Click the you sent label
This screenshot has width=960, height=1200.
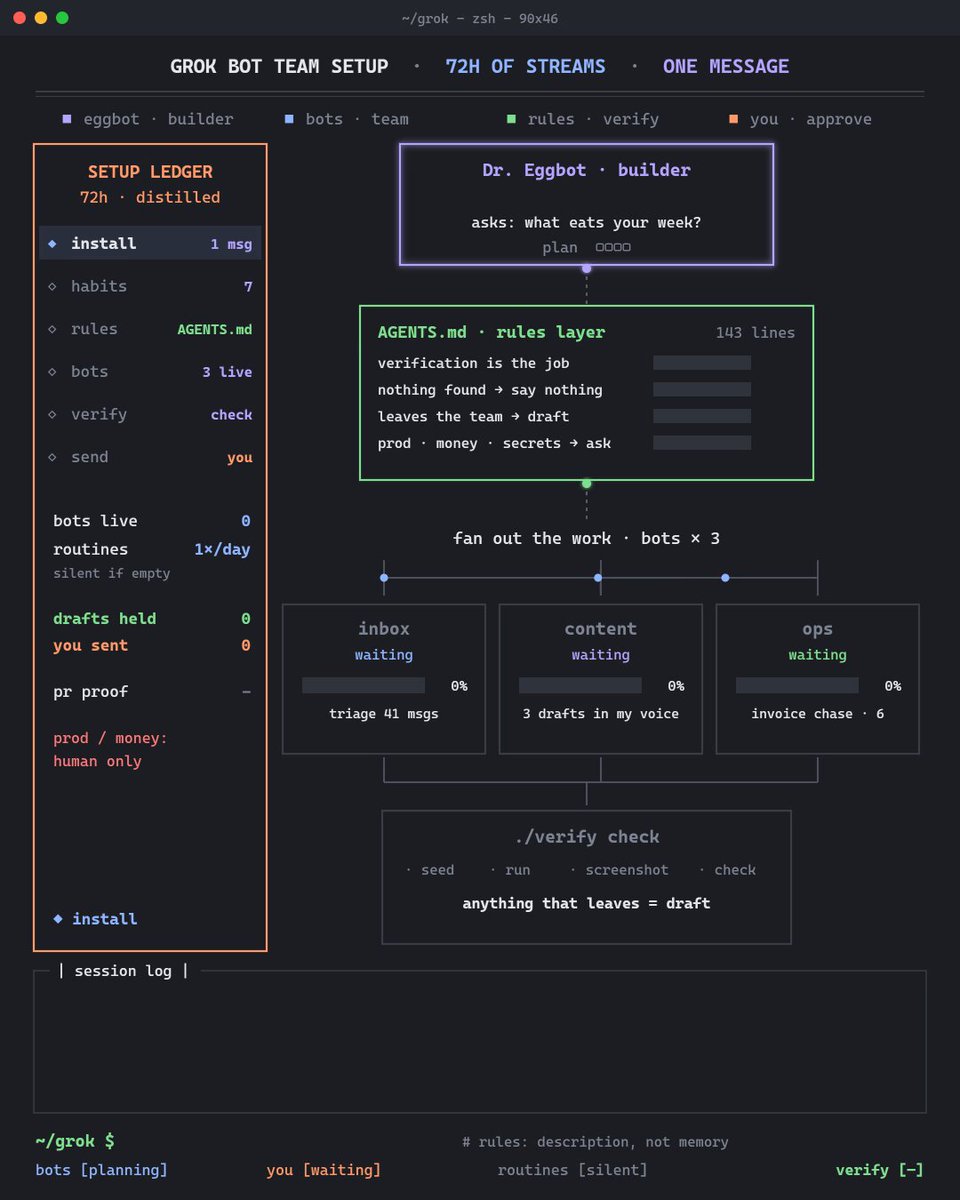[90, 646]
